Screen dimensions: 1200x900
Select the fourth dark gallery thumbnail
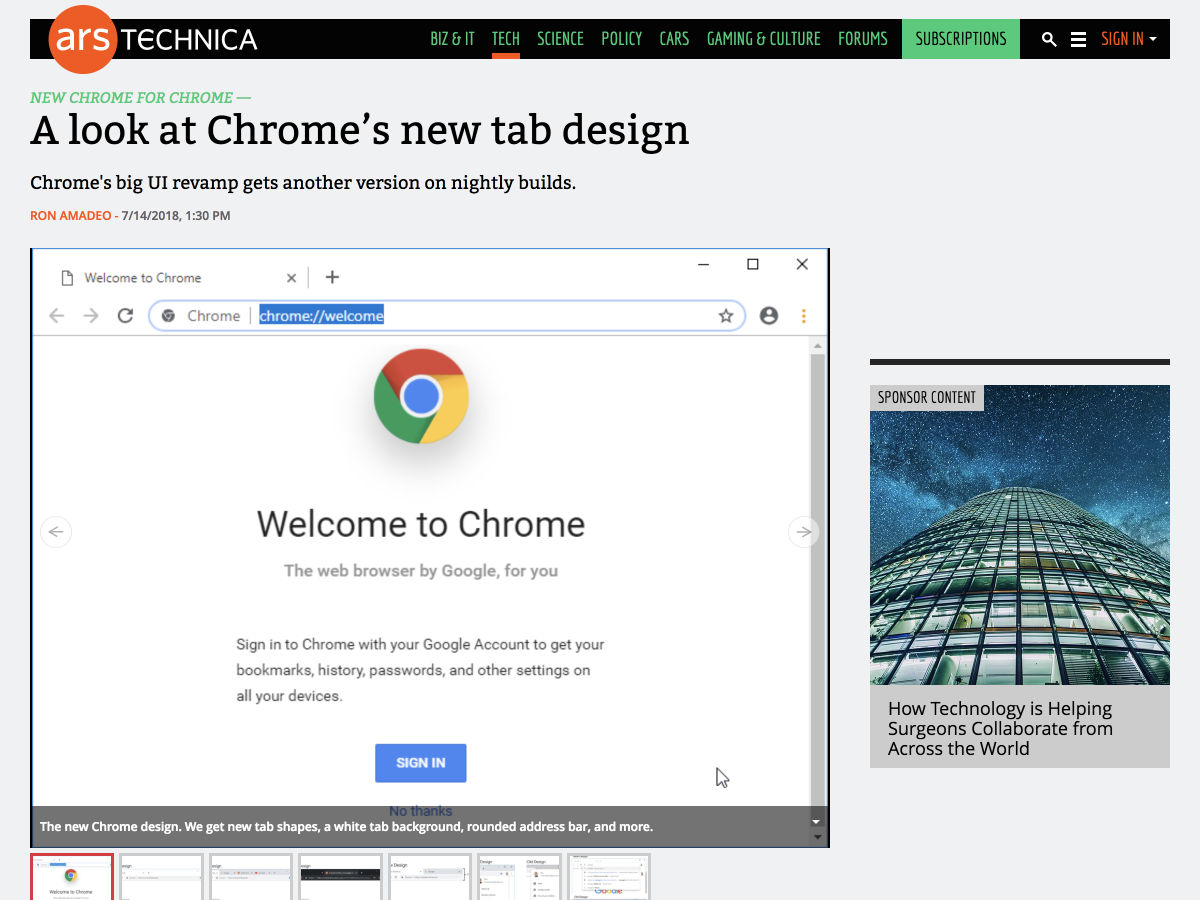340,877
